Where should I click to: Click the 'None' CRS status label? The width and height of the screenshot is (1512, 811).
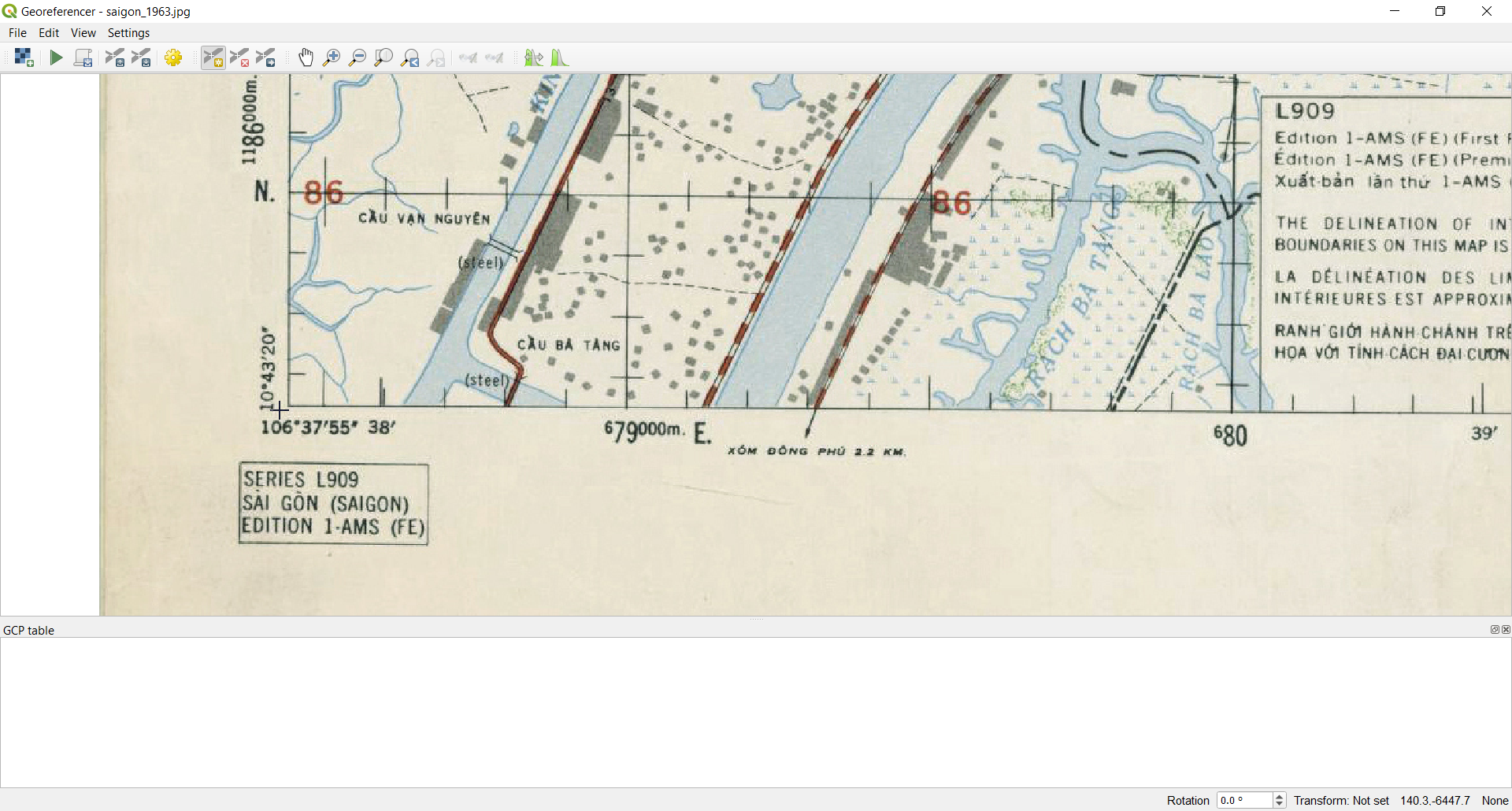click(1495, 800)
